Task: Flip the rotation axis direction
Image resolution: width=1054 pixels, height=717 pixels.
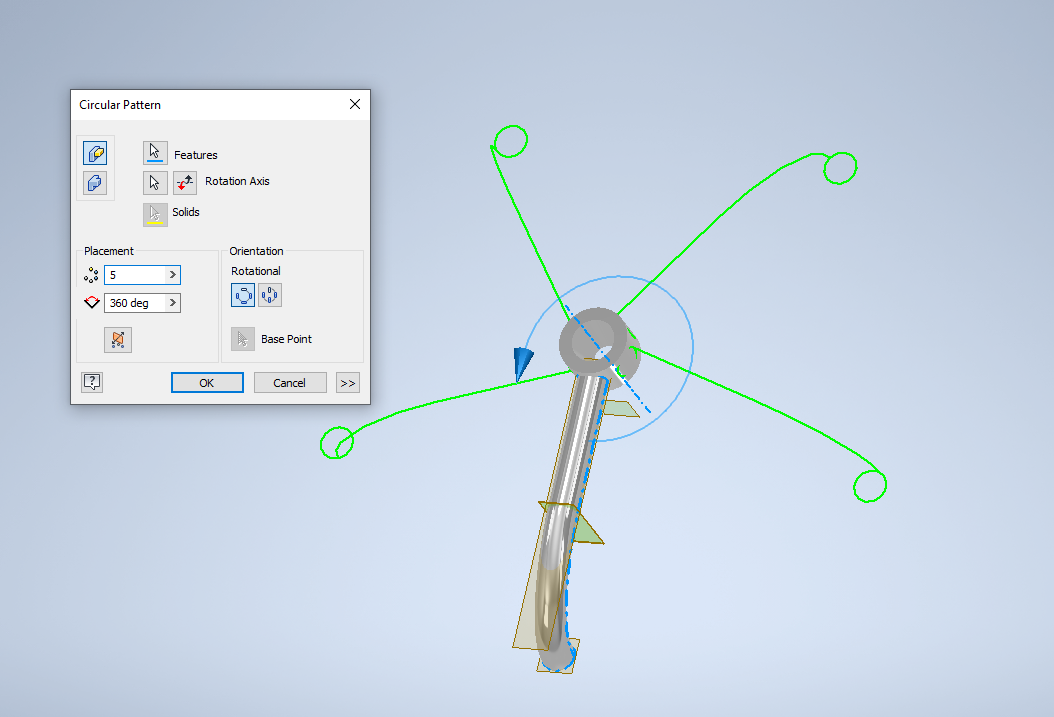Action: (x=185, y=182)
